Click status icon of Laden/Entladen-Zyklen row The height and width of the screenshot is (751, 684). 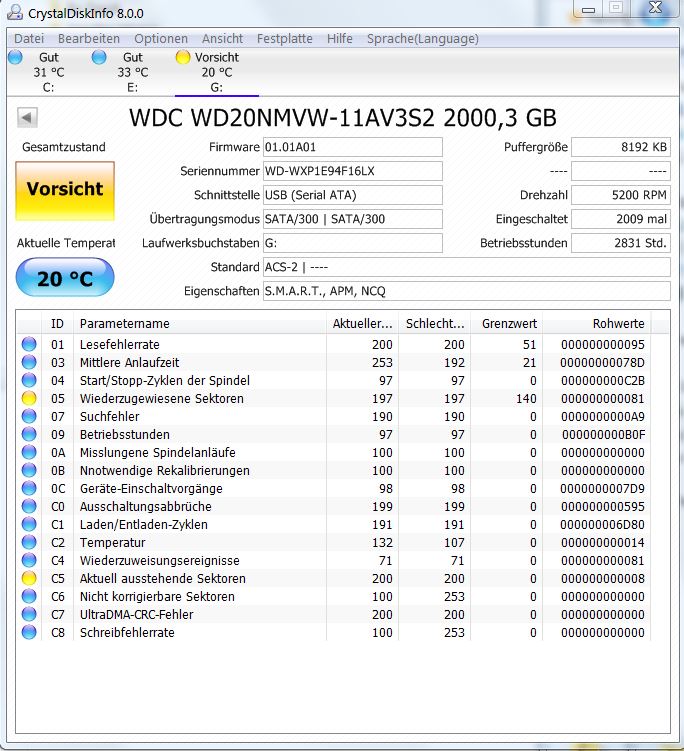coord(29,524)
